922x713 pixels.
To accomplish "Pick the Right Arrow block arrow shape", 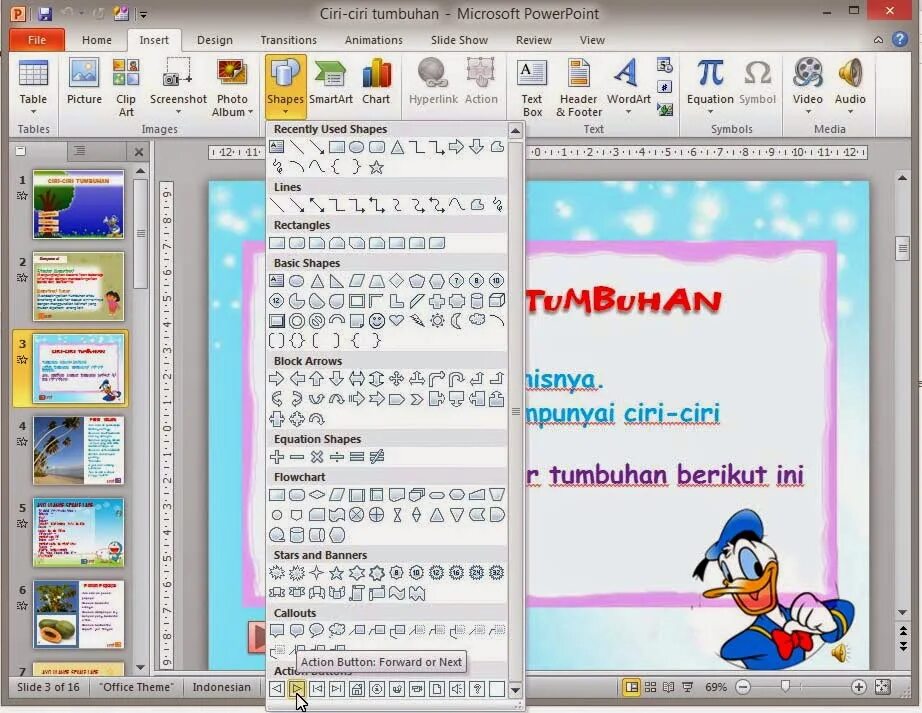I will point(277,379).
